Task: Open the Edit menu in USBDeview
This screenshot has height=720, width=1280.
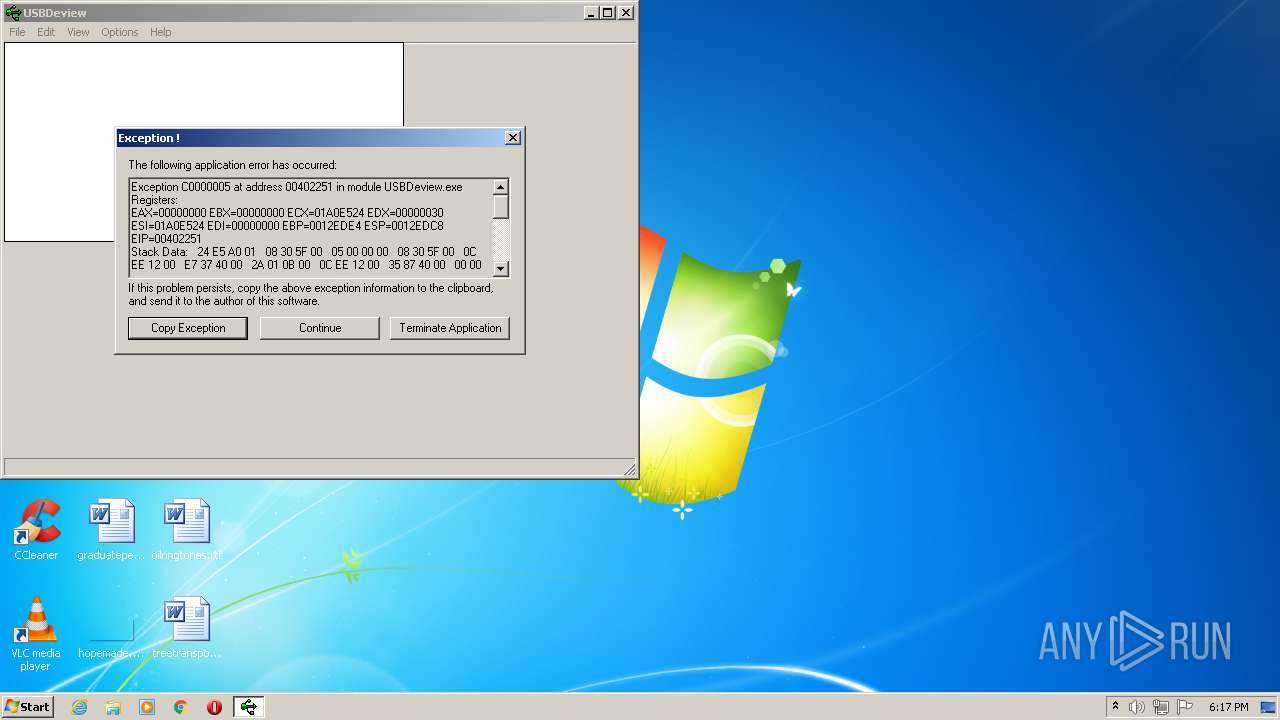Action: (x=46, y=32)
